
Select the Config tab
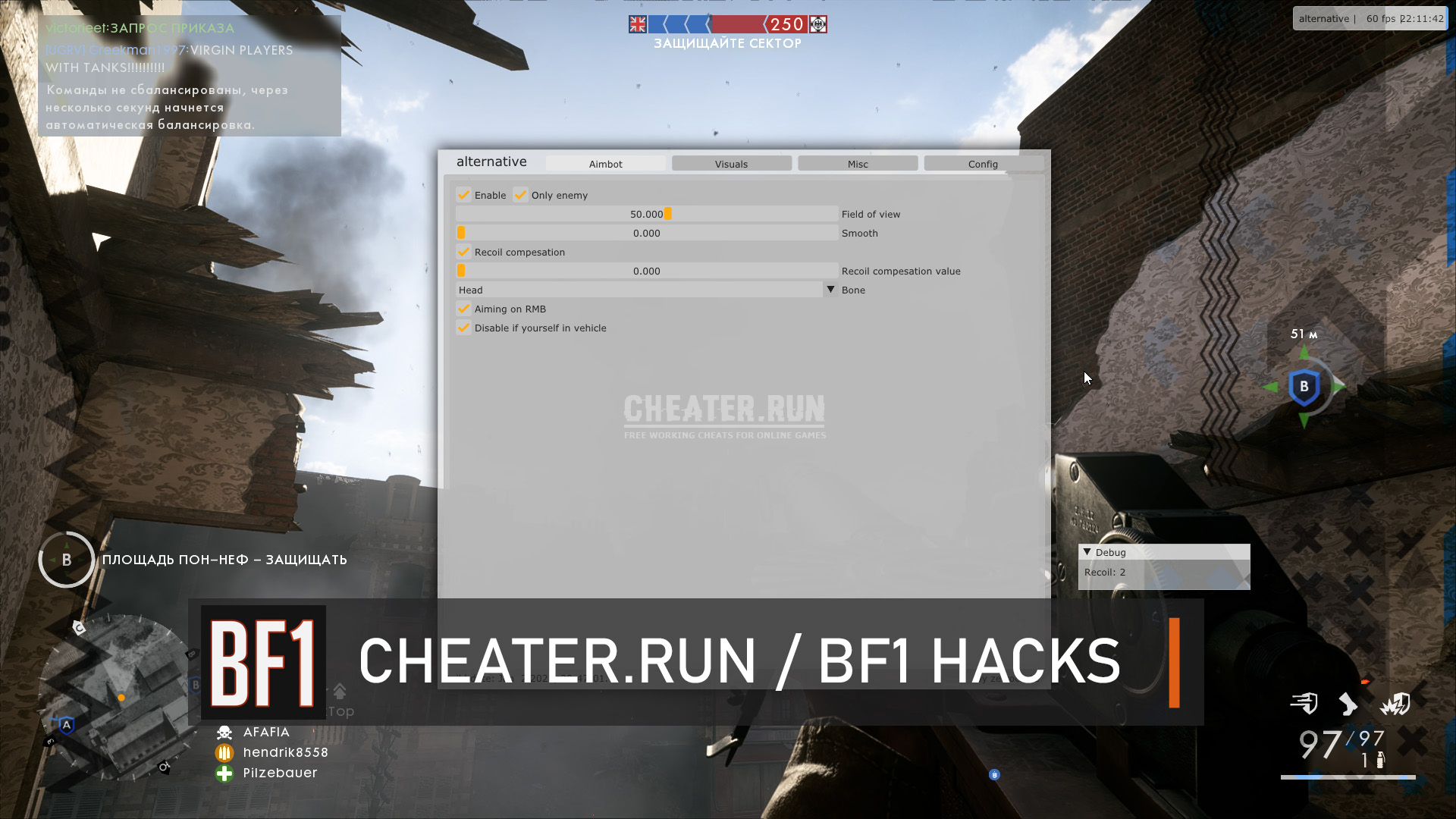[983, 163]
